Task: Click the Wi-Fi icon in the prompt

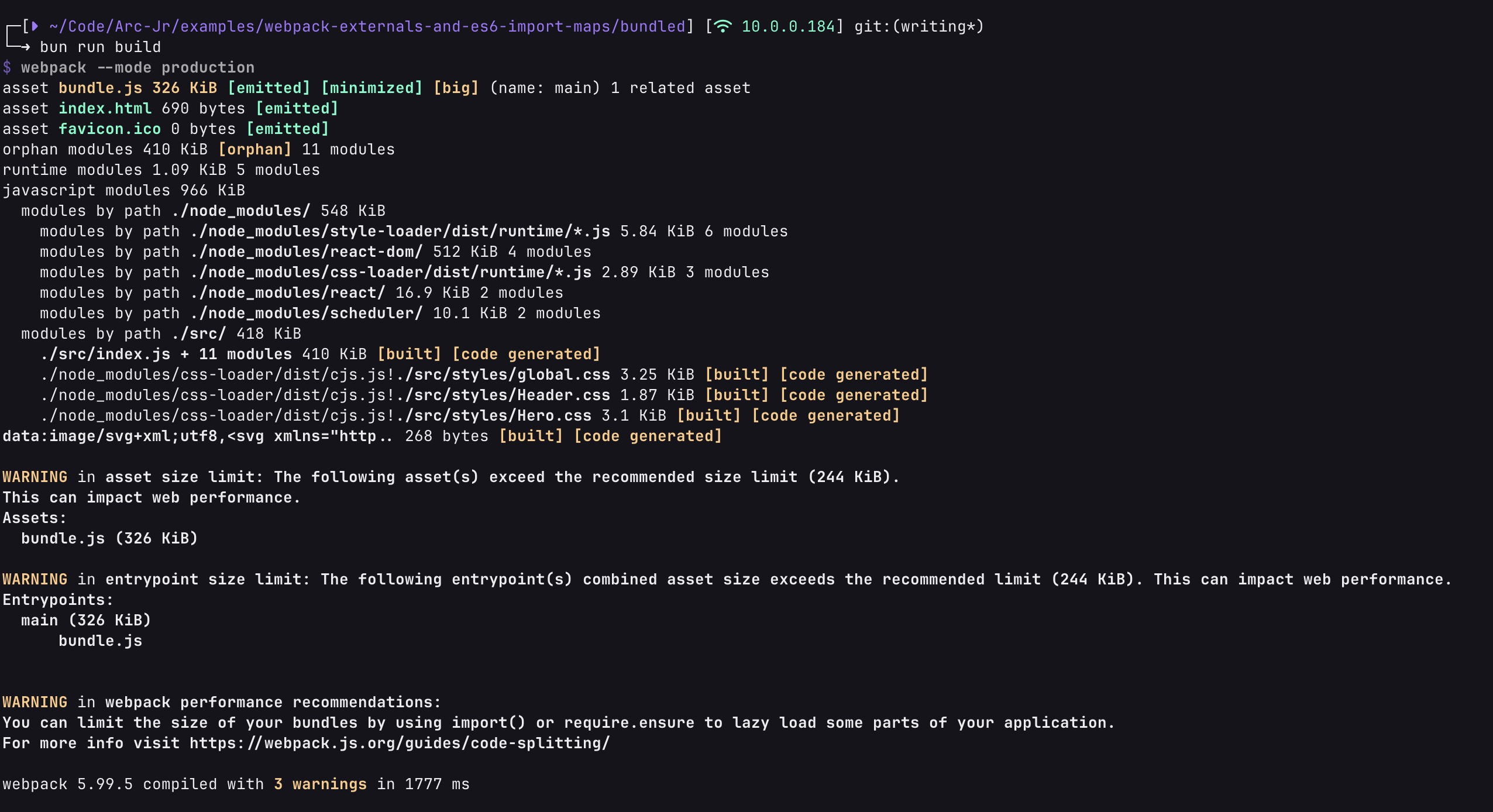Action: 723,26
